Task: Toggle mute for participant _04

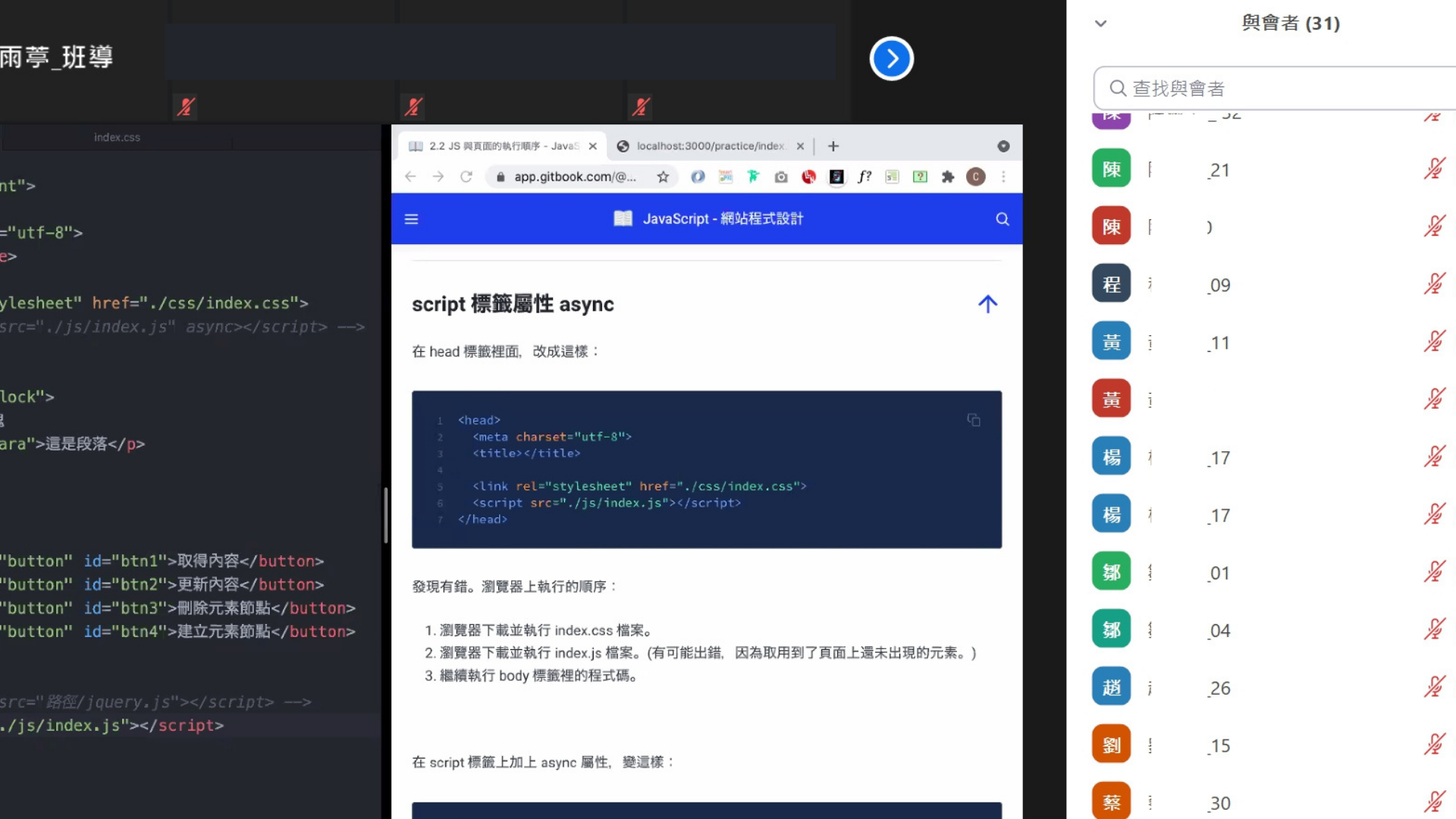Action: pos(1434,630)
